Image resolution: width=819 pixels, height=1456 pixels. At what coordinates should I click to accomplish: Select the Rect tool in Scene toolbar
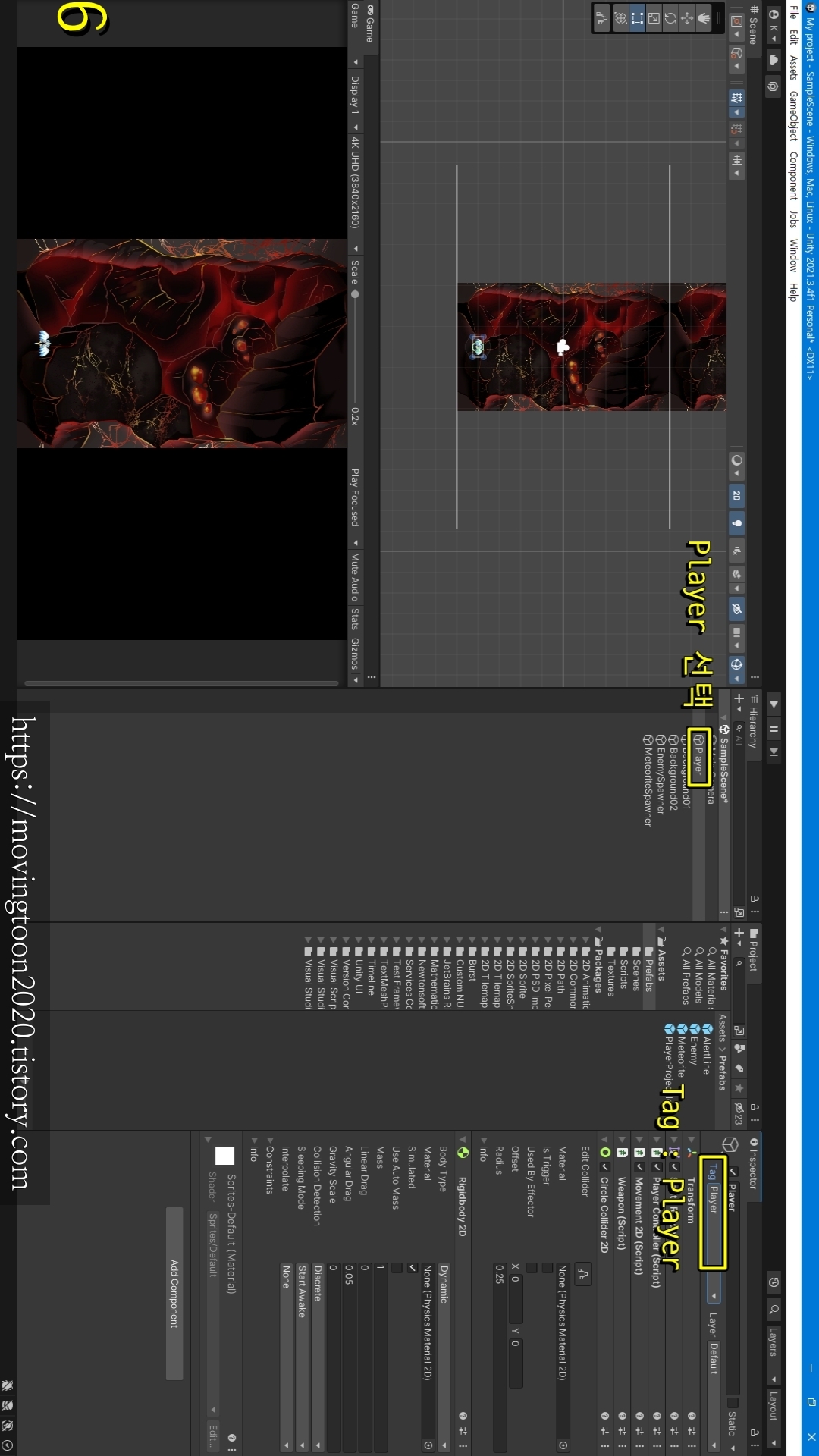pos(637,18)
